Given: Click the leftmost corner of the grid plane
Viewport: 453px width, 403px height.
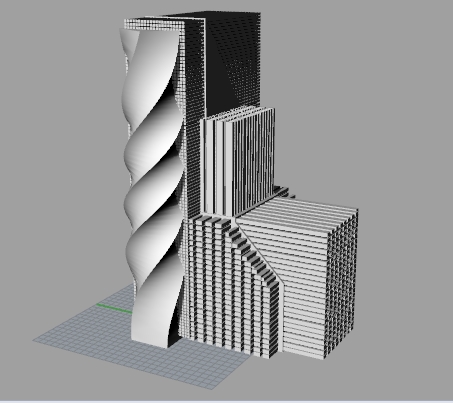Looking at the screenshot, I should click(34, 340).
